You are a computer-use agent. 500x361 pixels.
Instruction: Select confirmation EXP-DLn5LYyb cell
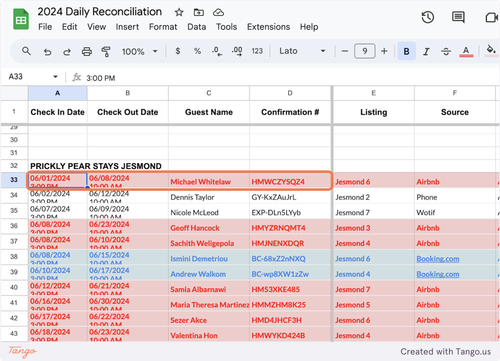[290, 212]
